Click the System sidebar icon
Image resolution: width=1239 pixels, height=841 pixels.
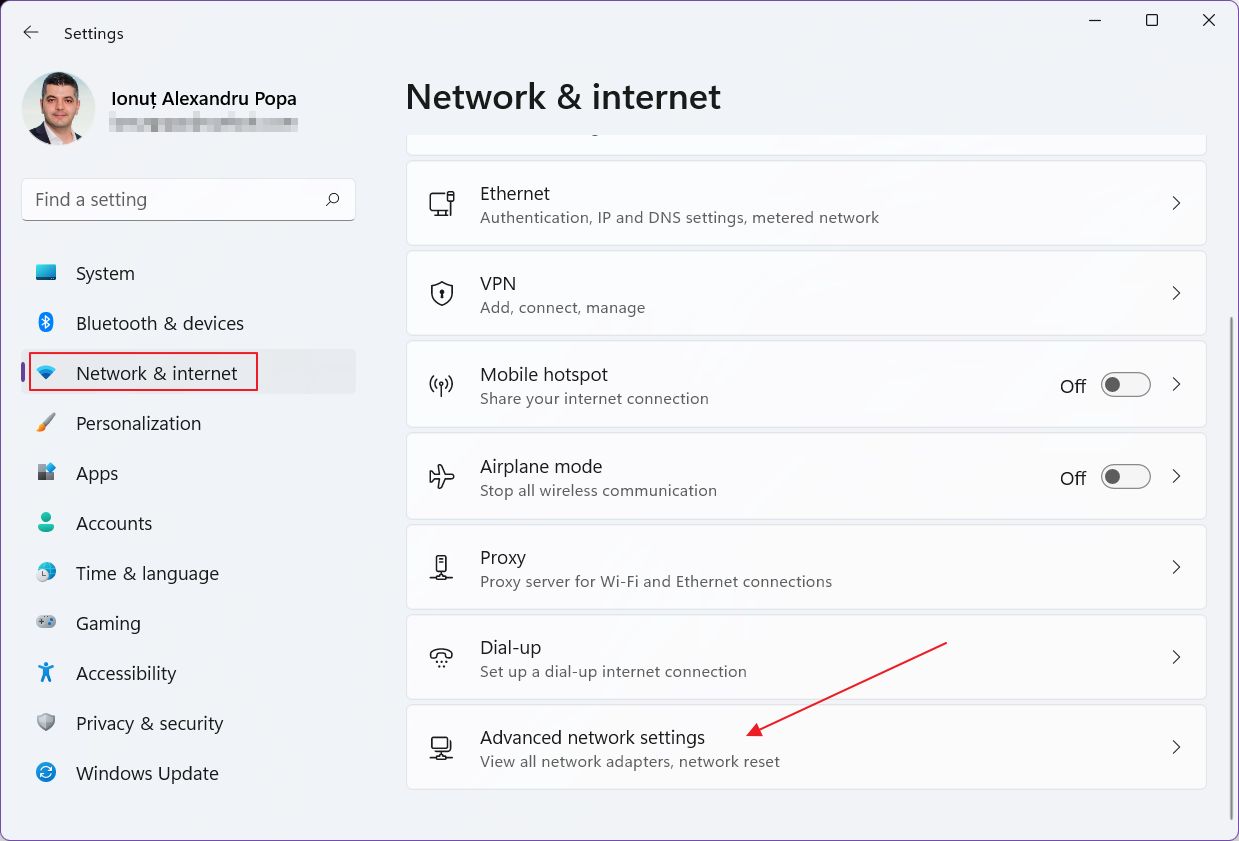46,273
